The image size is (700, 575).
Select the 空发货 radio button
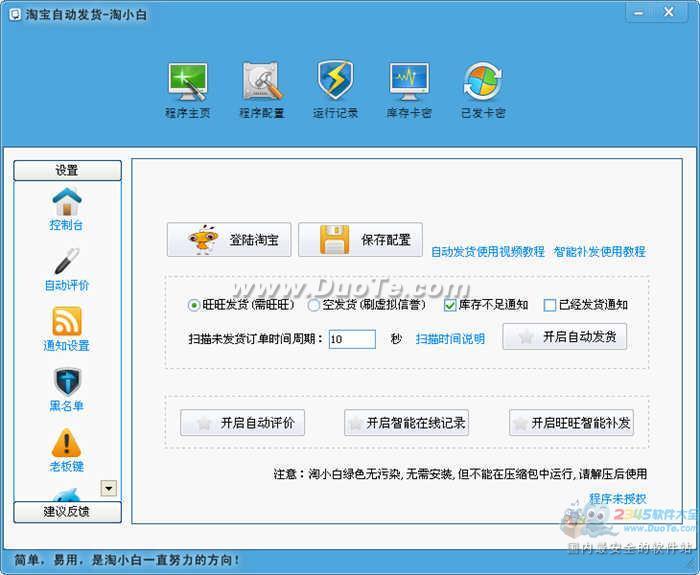(x=313, y=305)
